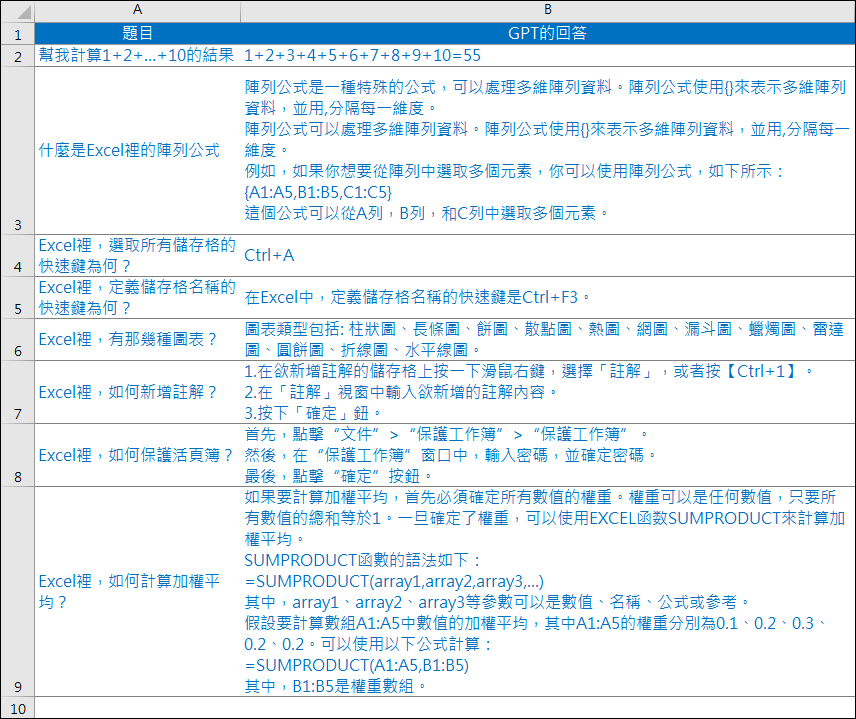Select row 7 header
Image resolution: width=856 pixels, height=719 pixels.
coord(17,392)
